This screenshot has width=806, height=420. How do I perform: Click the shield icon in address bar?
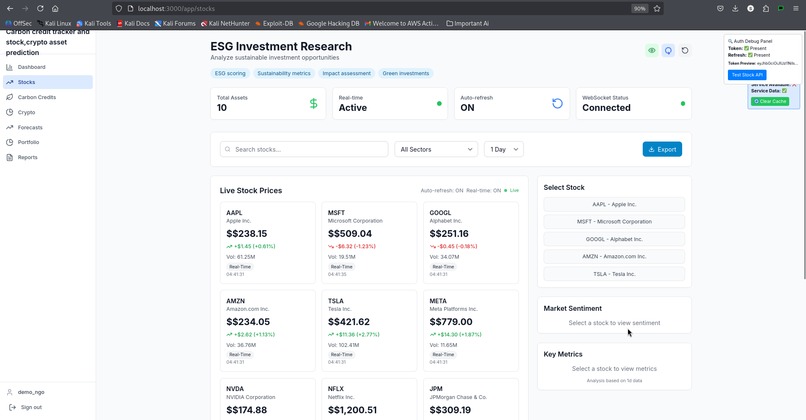(119, 9)
